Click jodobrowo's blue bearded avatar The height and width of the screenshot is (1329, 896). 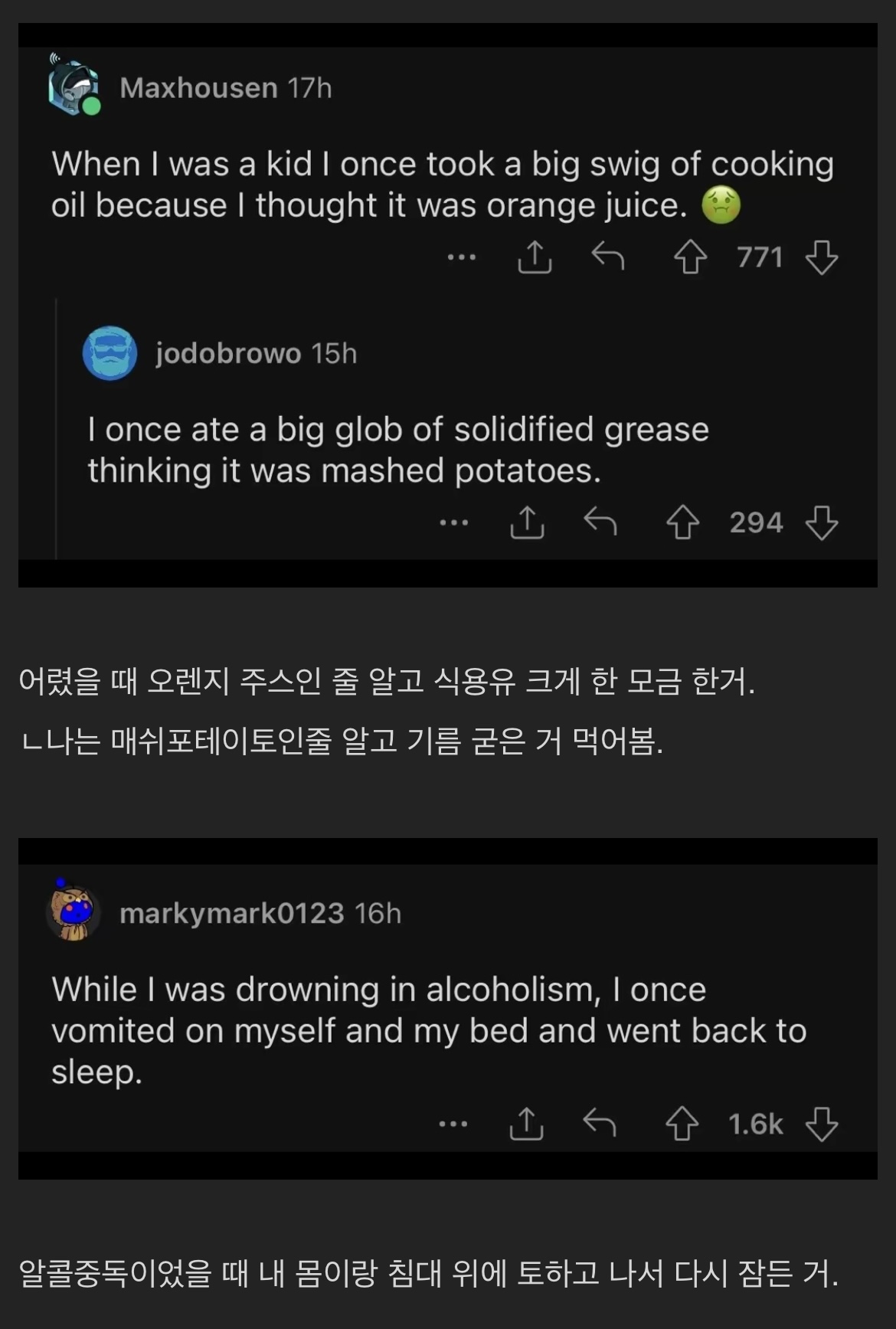tap(110, 354)
